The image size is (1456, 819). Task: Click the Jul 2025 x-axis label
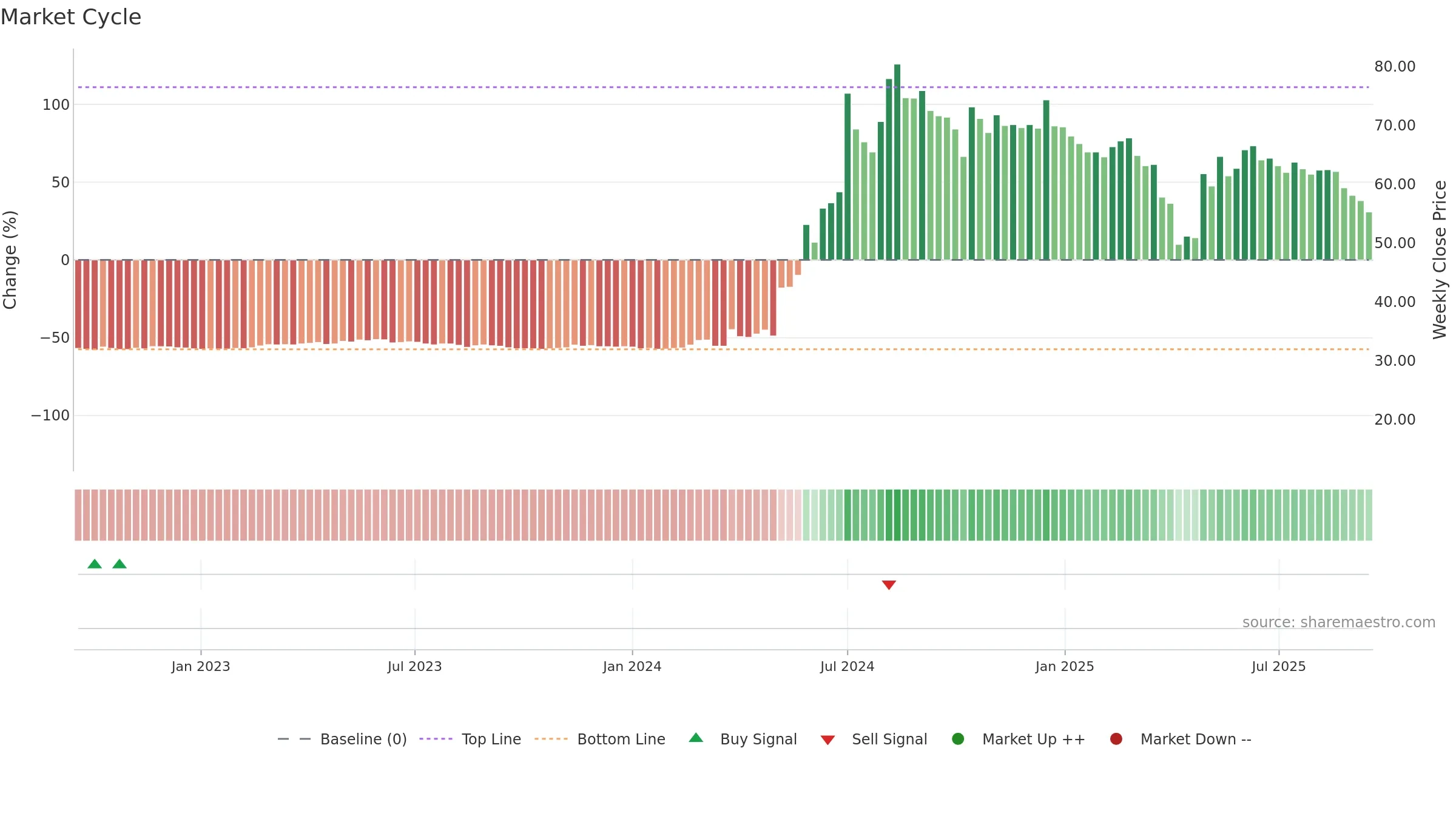(x=1279, y=667)
